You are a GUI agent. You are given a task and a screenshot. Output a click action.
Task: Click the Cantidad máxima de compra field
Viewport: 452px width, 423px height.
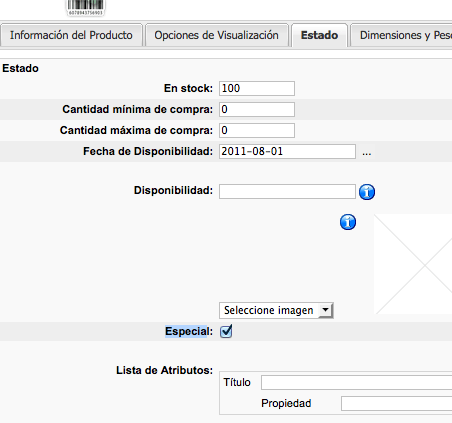point(257,130)
